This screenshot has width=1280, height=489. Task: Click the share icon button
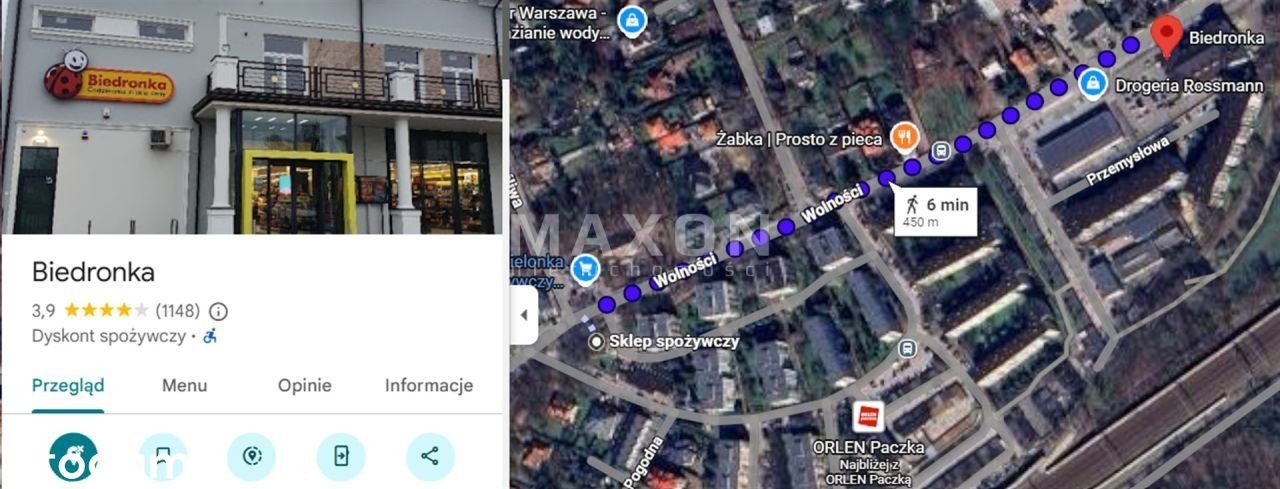pos(430,457)
